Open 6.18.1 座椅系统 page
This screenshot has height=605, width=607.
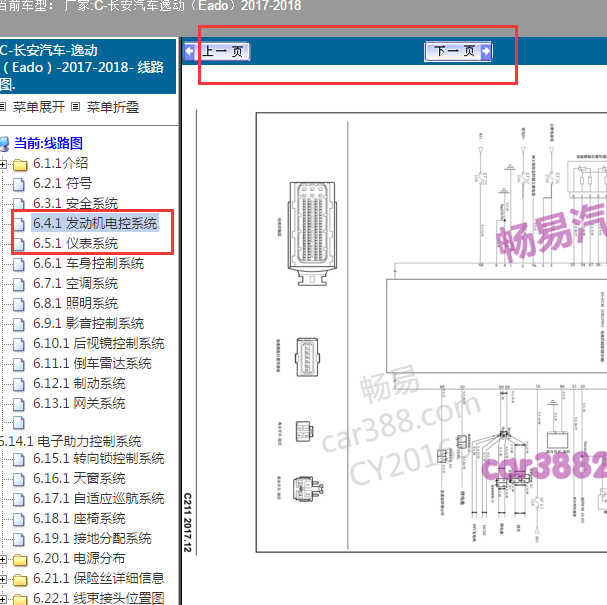(x=79, y=519)
